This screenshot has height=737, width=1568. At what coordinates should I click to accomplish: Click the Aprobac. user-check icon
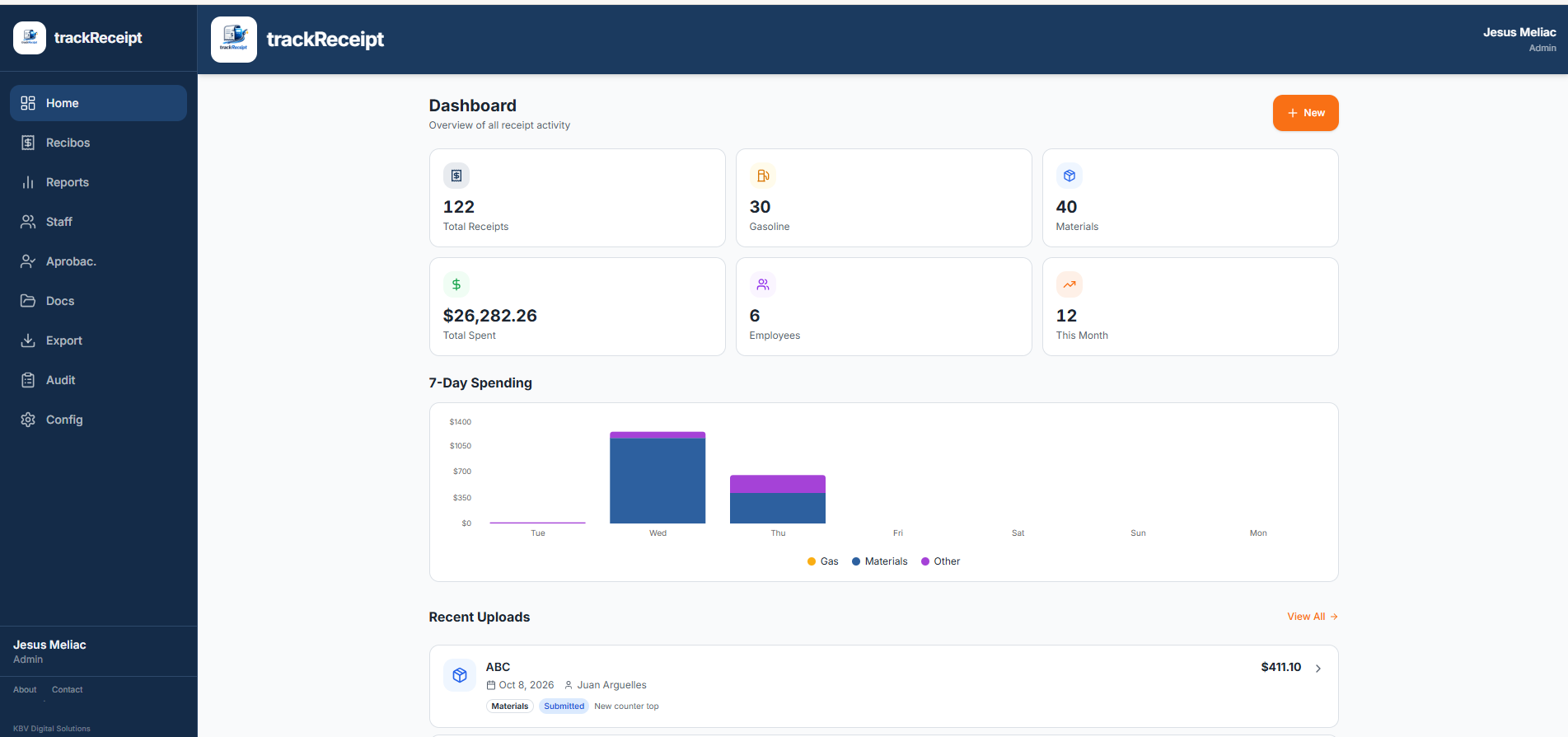point(28,261)
